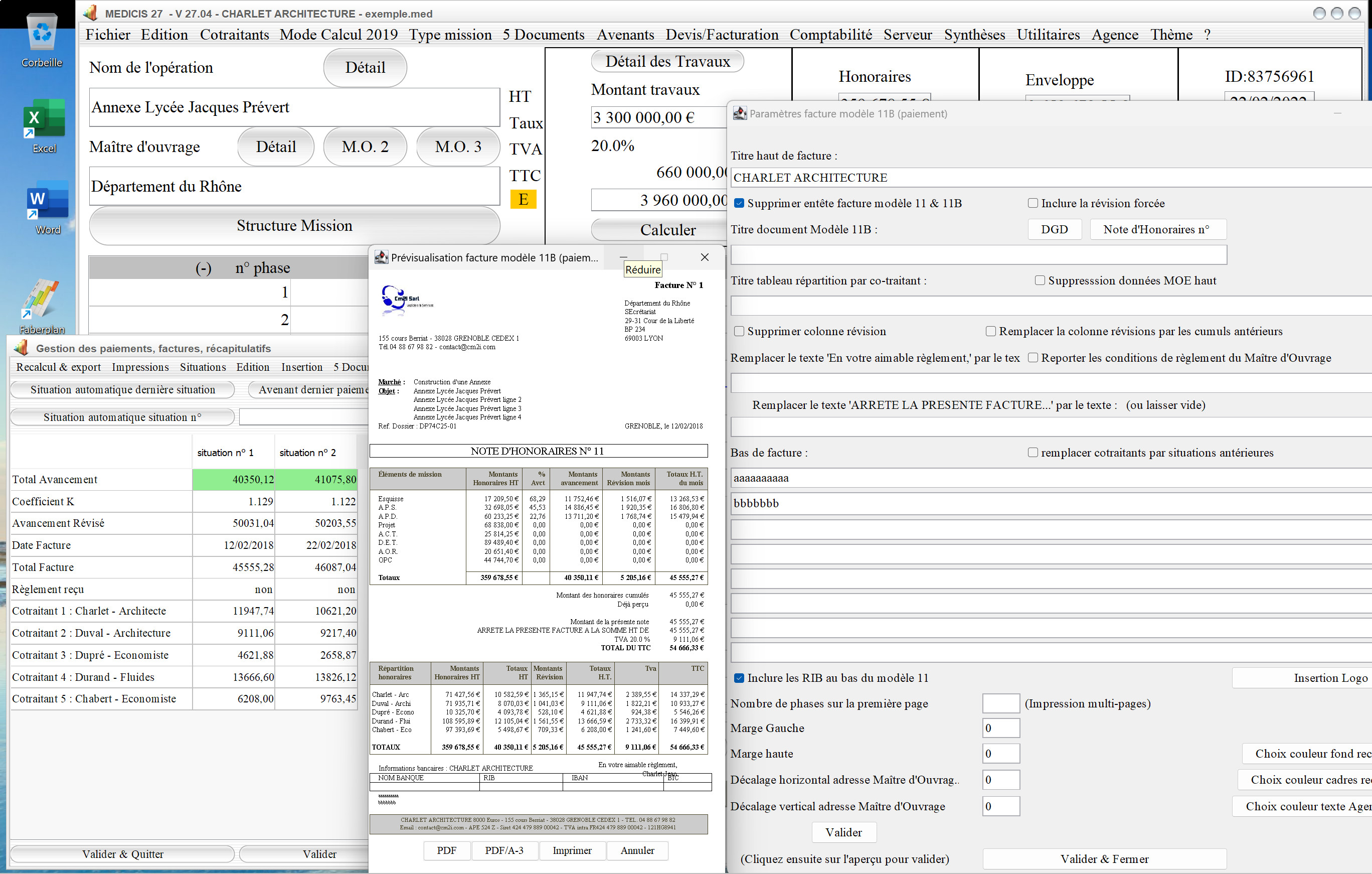Check Suppresssion données MOE haut
Screen dimensions: 1372x874
[x=1040, y=280]
